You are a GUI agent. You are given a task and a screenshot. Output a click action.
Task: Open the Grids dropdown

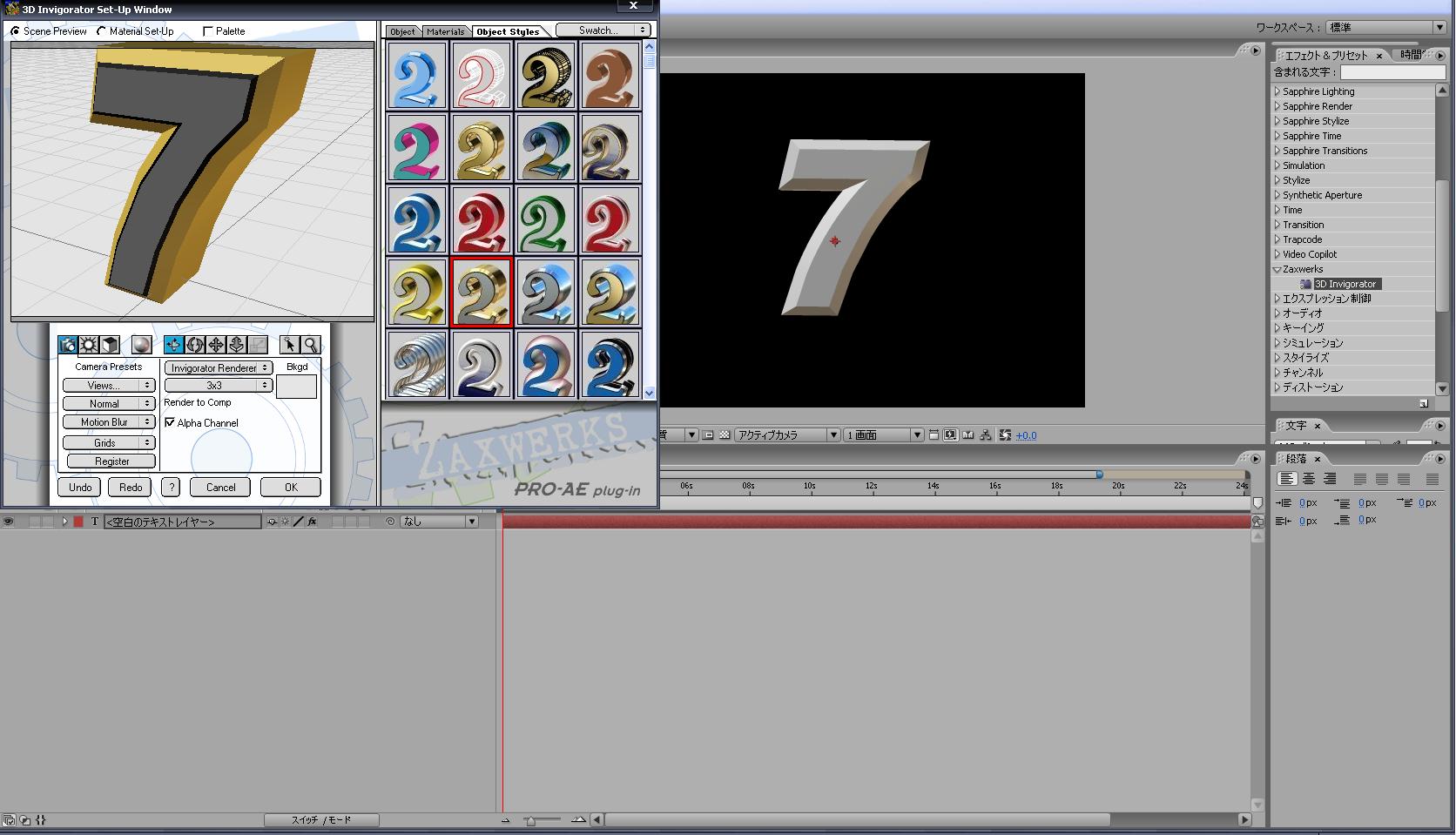click(x=109, y=442)
